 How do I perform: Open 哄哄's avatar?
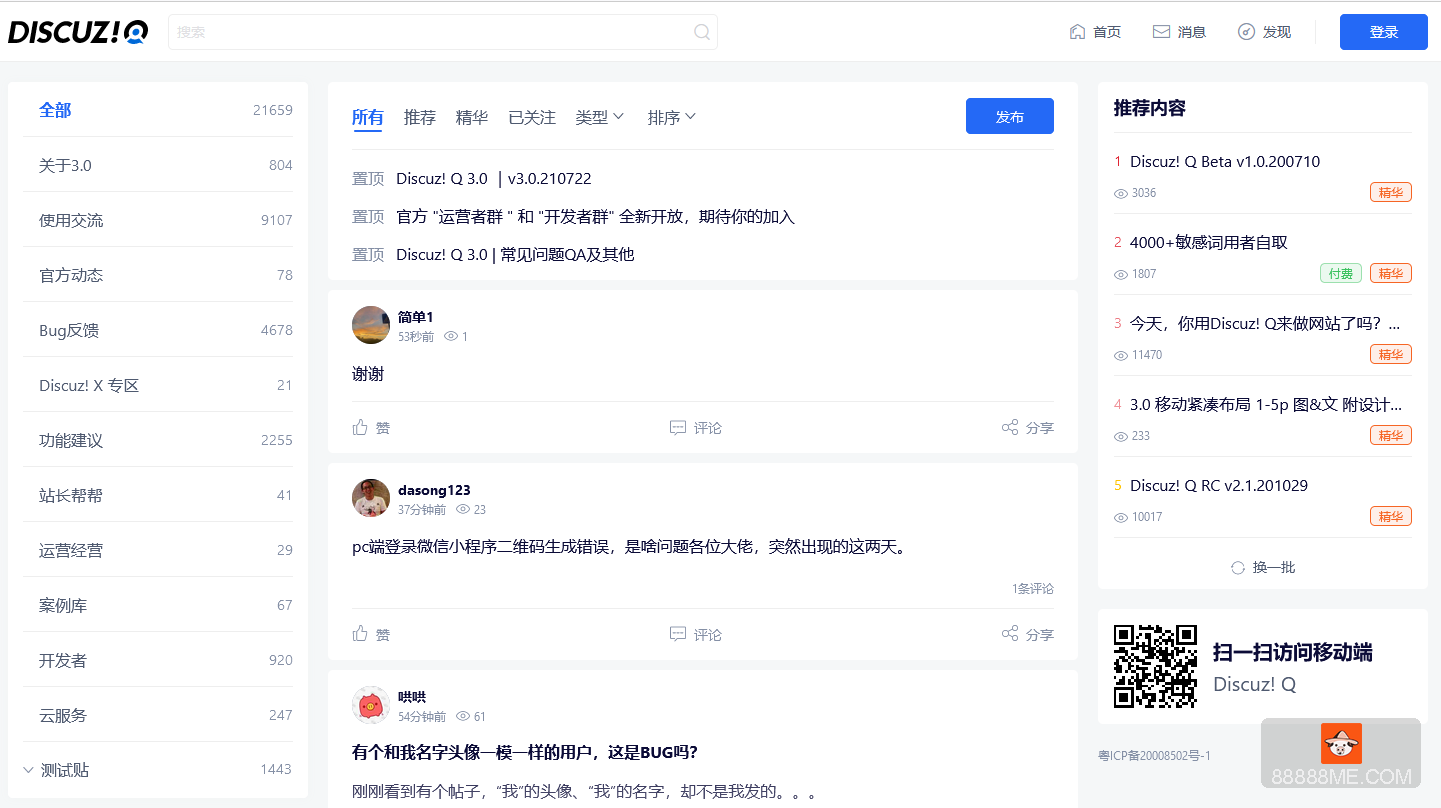pyautogui.click(x=371, y=705)
